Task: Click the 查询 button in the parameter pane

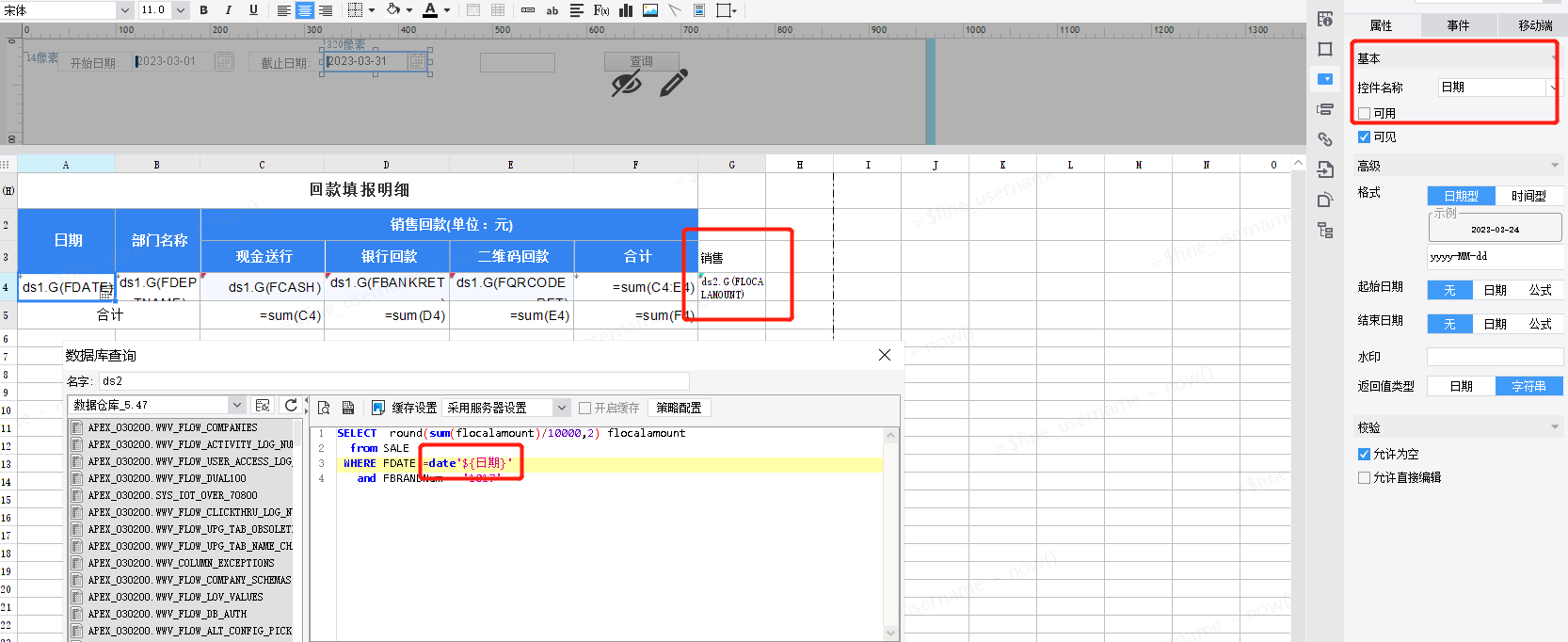Action: 641,61
